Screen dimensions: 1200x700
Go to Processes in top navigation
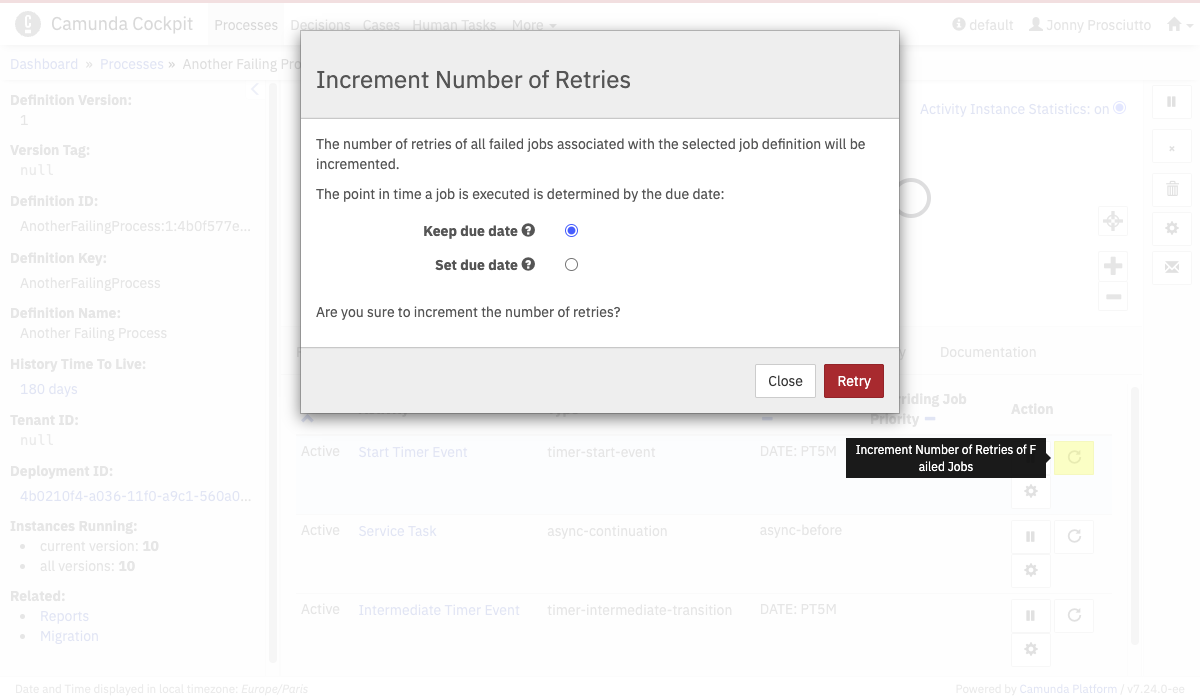[246, 25]
